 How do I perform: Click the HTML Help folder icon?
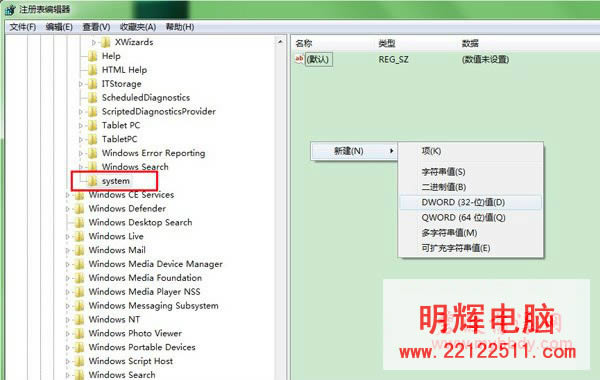[92, 70]
